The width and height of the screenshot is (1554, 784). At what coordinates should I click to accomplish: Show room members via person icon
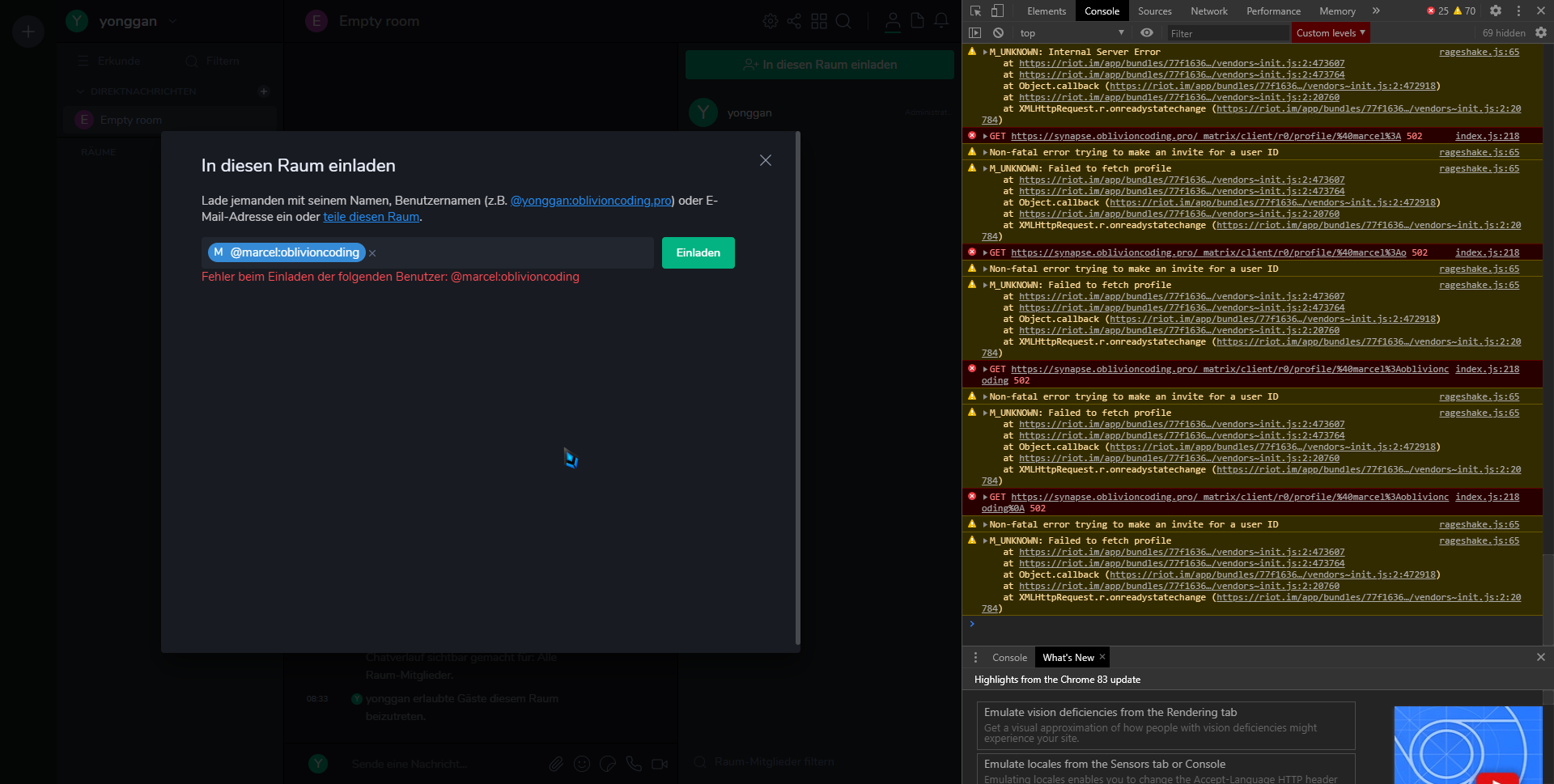tap(893, 21)
